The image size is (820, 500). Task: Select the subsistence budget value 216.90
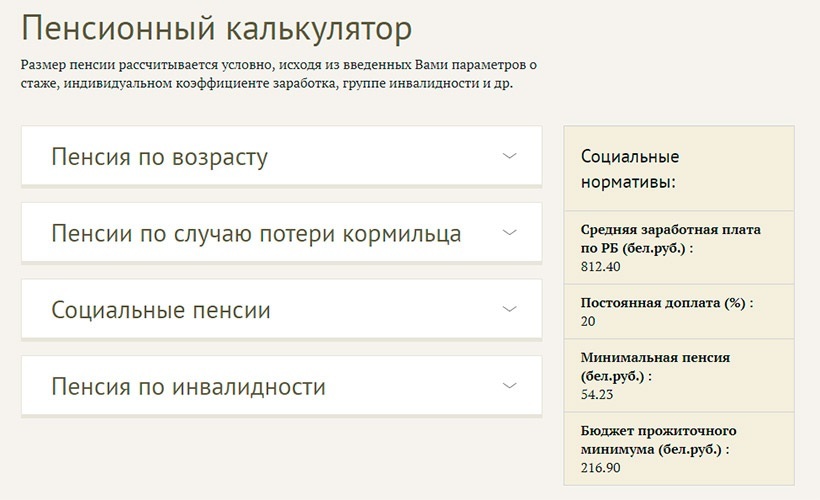tap(600, 467)
